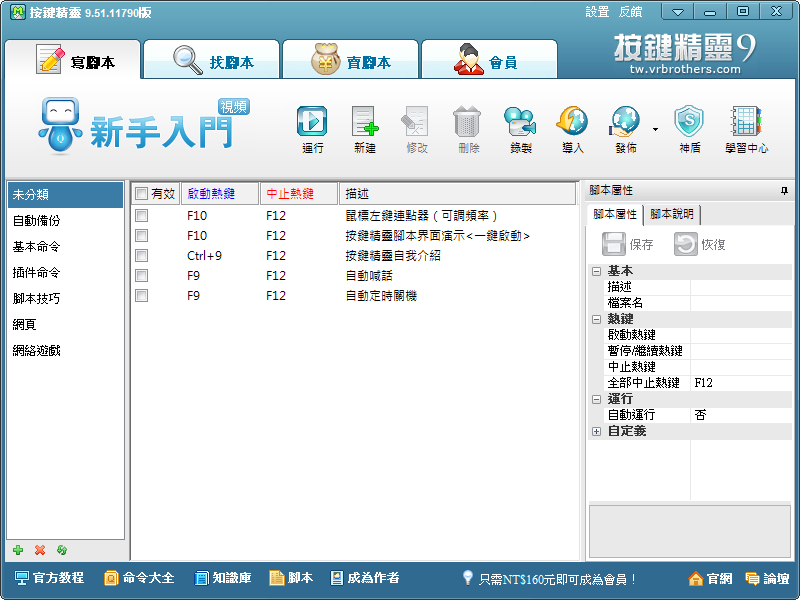Open the title bar dropdown menu arrow

click(x=678, y=11)
